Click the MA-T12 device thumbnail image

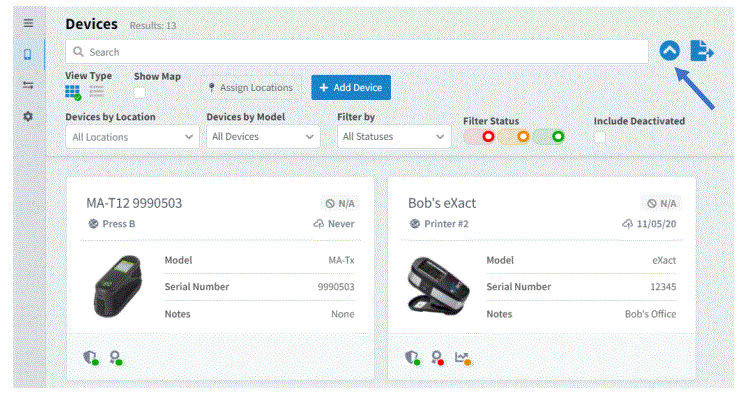click(x=118, y=286)
